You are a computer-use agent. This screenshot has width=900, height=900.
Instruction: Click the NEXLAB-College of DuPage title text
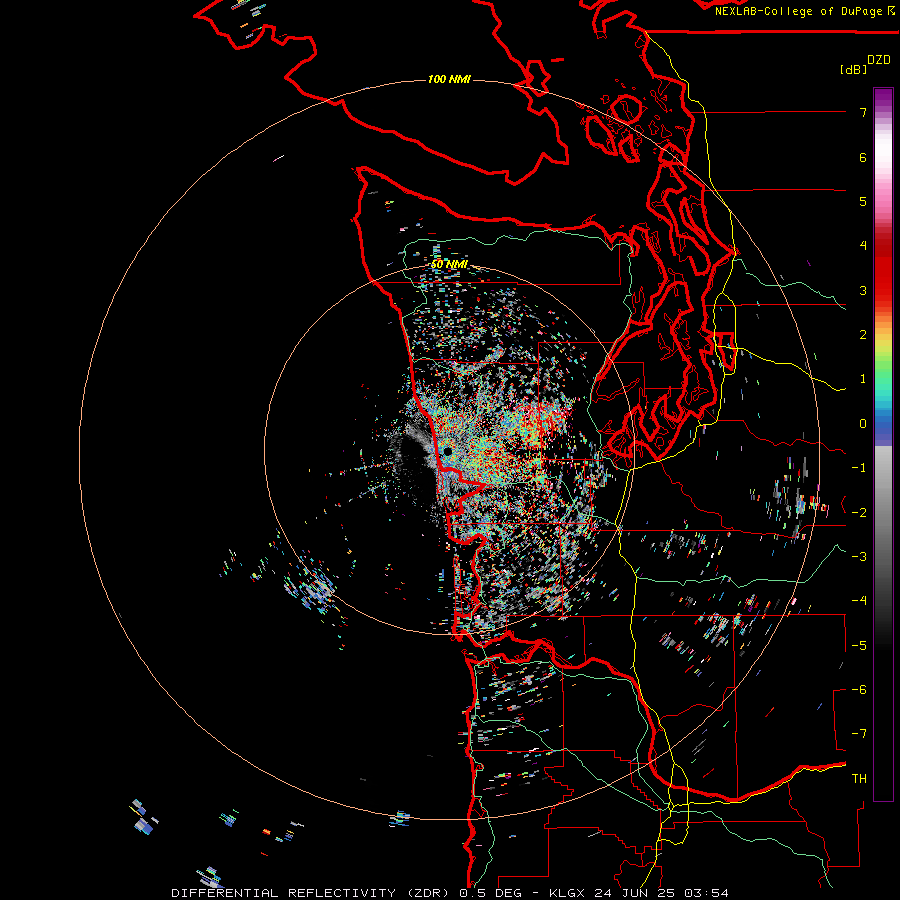[x=798, y=11]
